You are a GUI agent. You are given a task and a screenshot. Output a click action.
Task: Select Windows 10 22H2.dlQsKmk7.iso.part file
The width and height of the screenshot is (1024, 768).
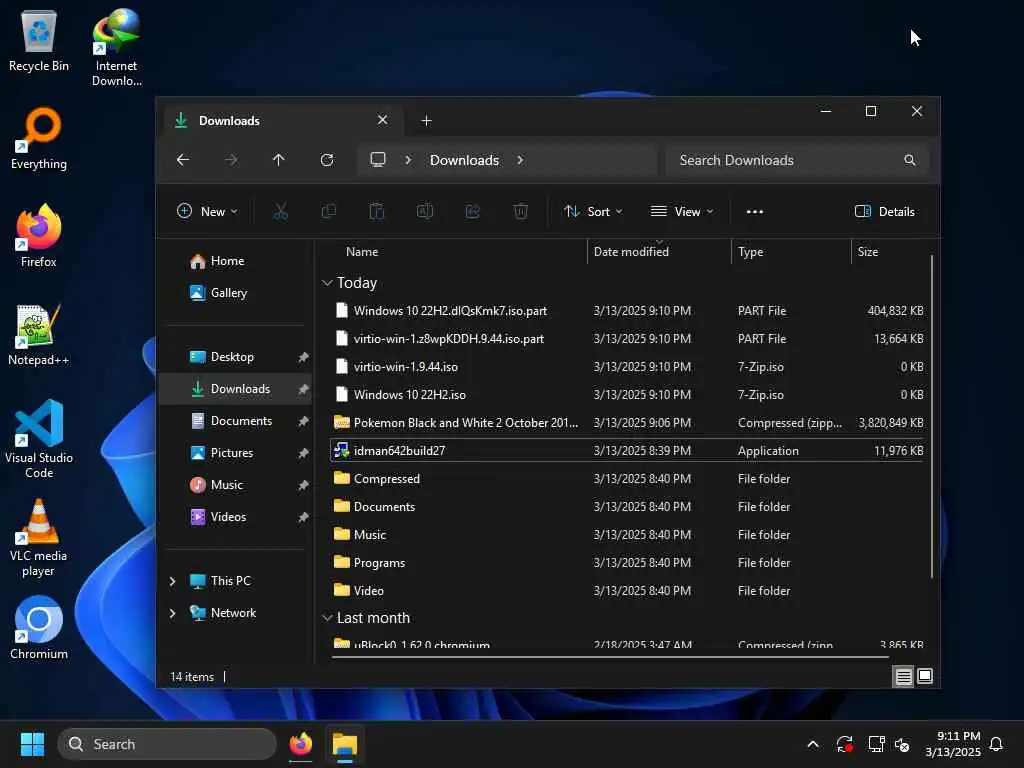click(x=628, y=311)
